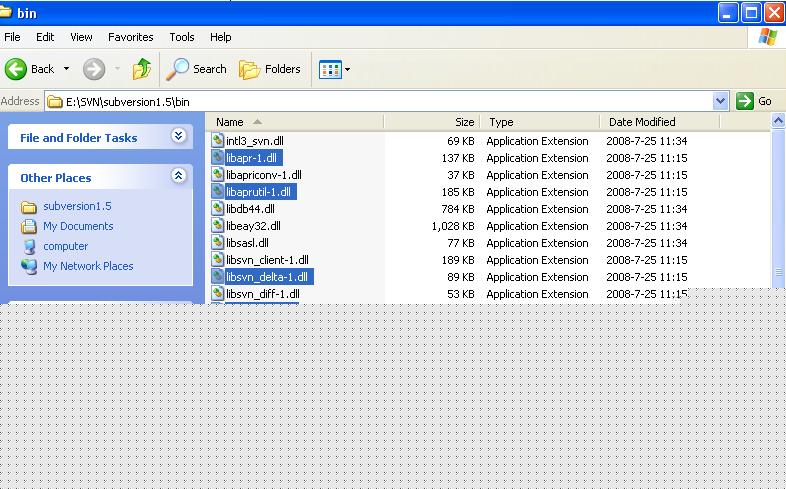Toggle the Folders pane
The width and height of the screenshot is (786, 489).
270,69
